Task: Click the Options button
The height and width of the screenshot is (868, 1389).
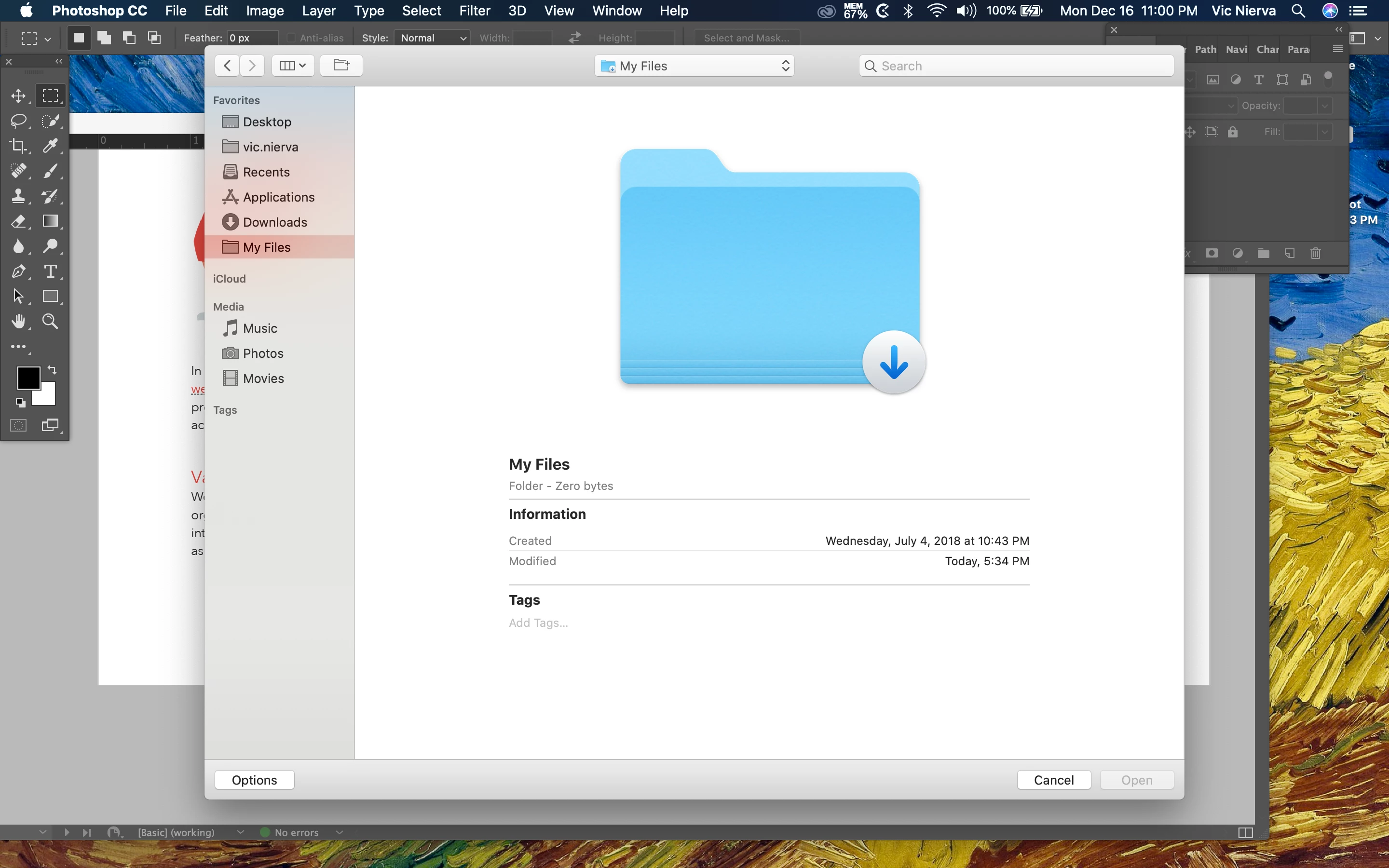Action: (x=254, y=780)
